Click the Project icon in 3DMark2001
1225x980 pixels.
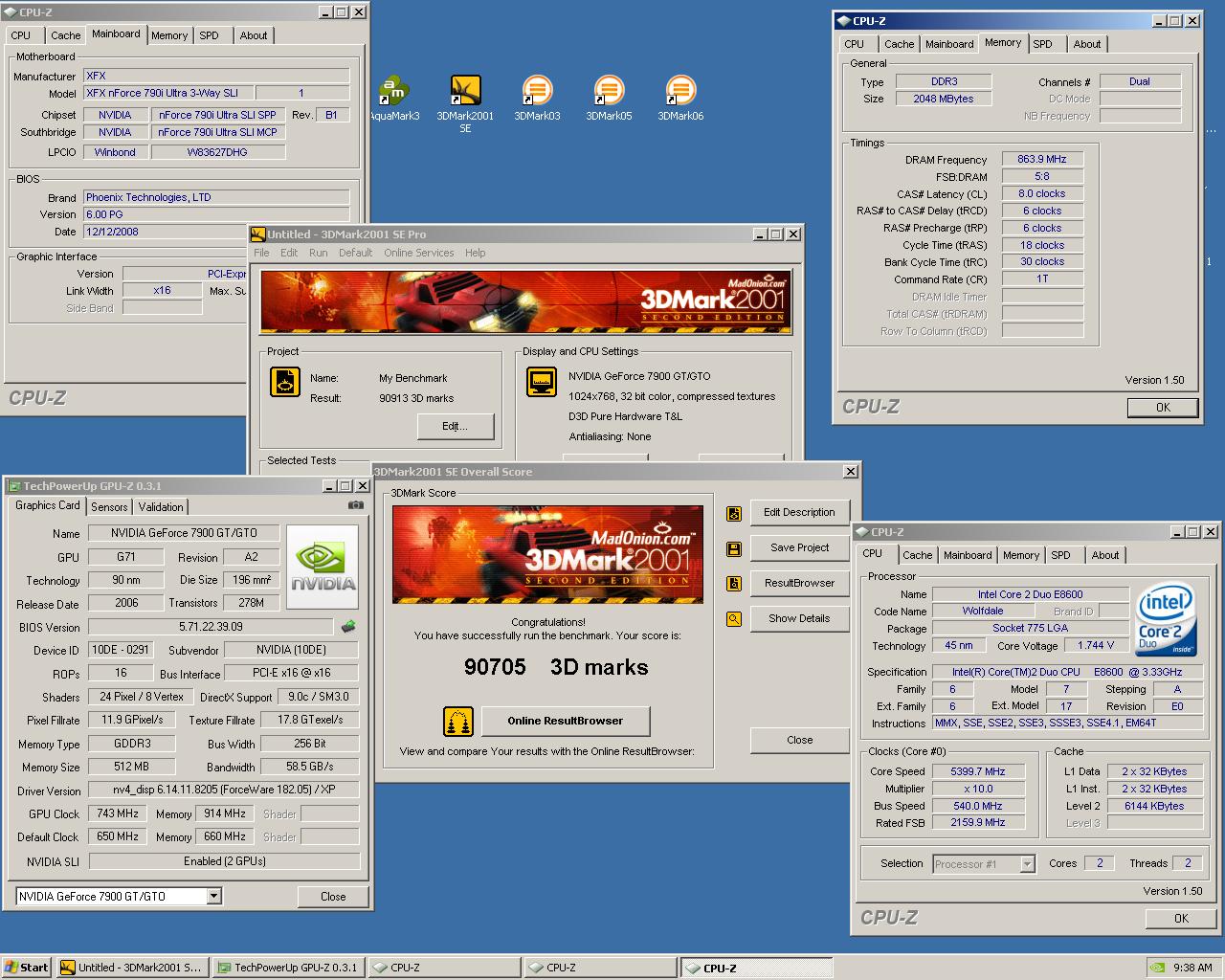(285, 382)
